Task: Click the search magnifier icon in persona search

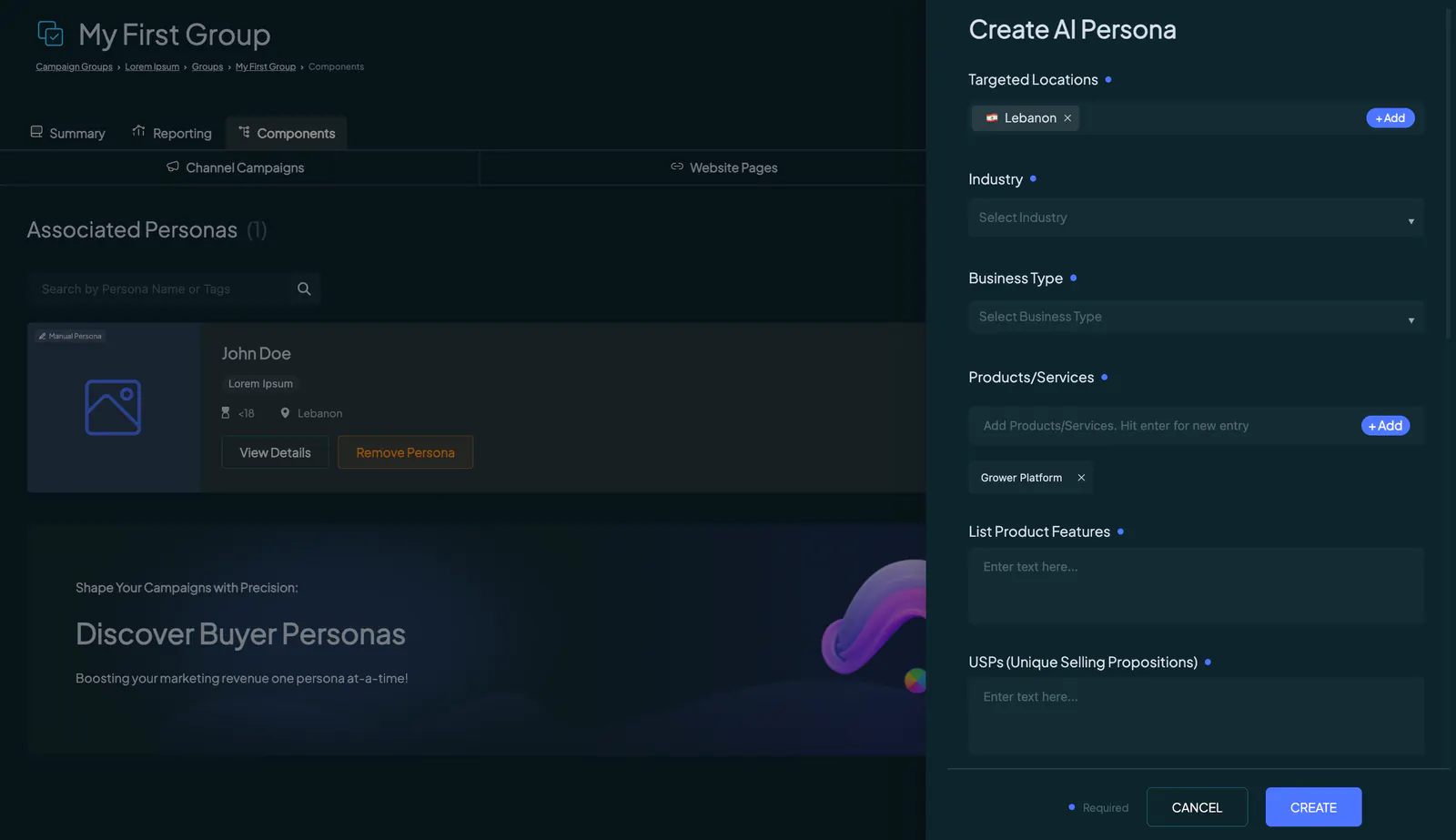Action: (x=304, y=288)
